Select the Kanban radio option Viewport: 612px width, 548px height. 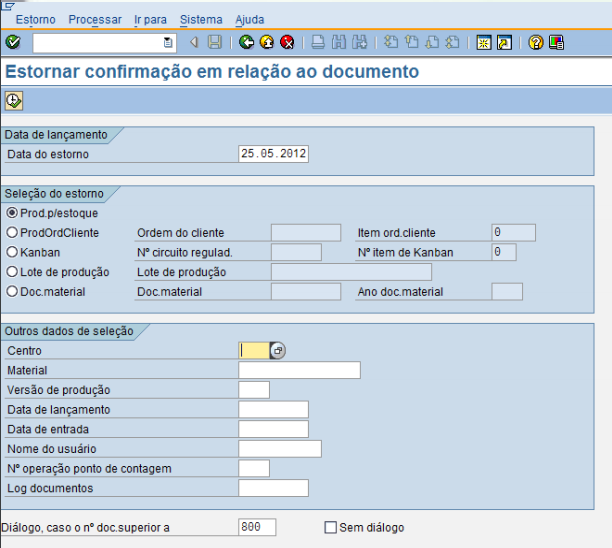pos(12,252)
